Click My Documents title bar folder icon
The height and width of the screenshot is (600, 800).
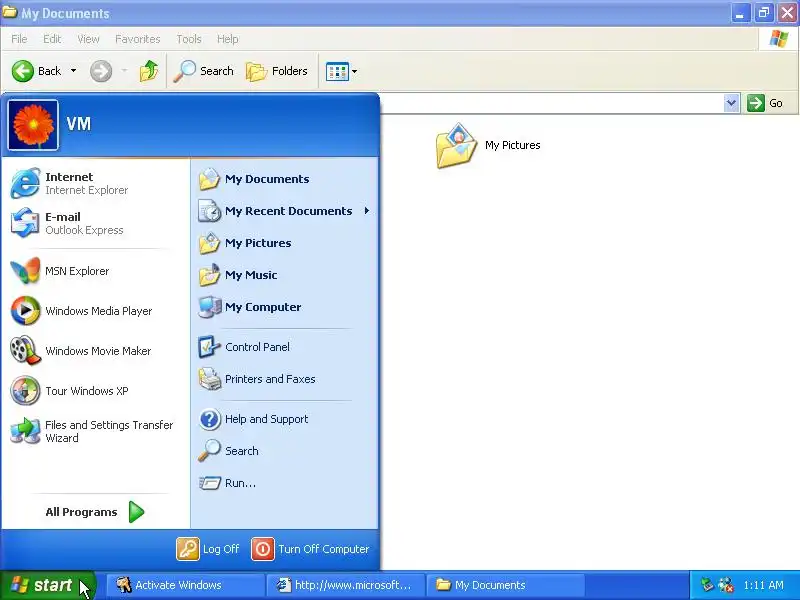pyautogui.click(x=10, y=12)
